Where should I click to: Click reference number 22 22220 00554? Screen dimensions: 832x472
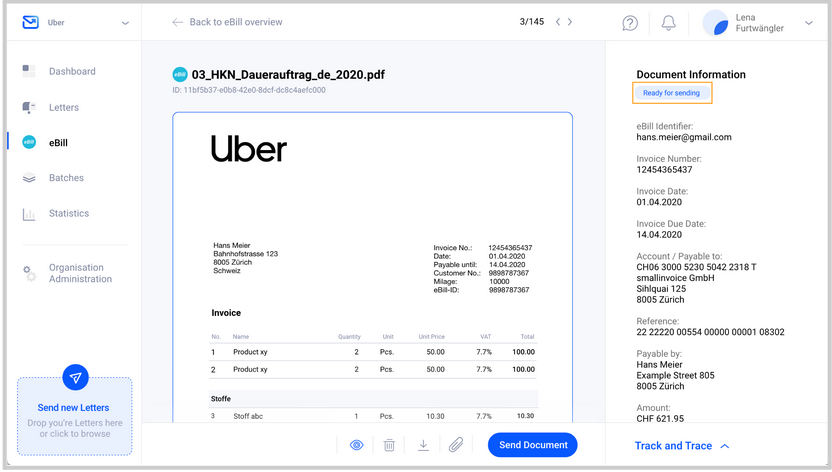(710, 332)
